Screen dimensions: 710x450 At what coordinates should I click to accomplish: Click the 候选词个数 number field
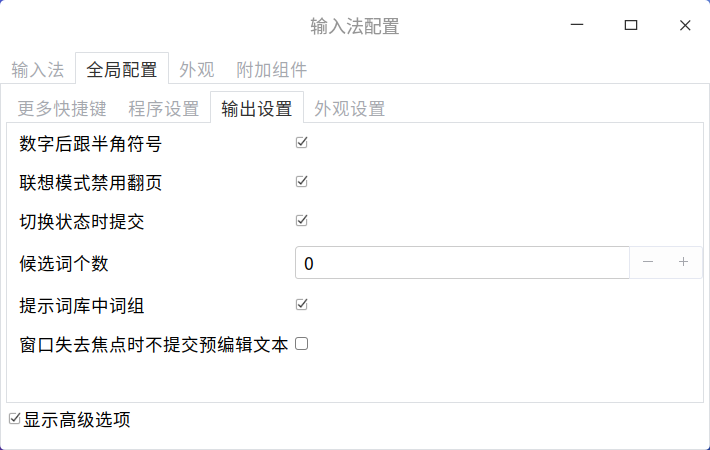462,263
